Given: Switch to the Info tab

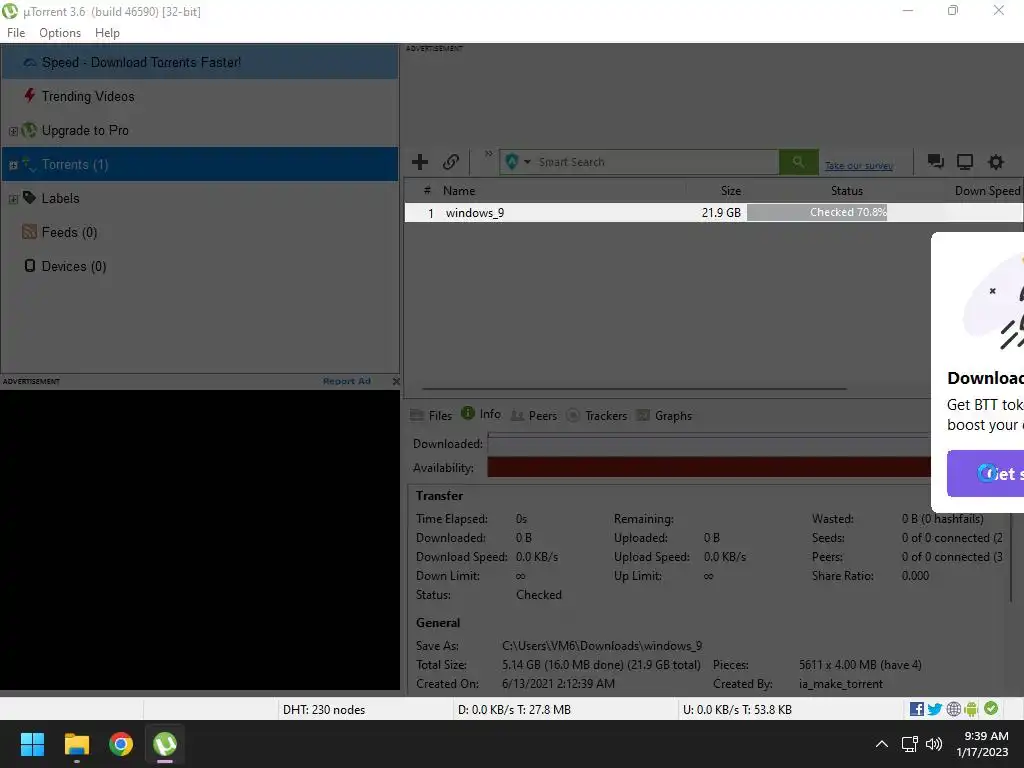Looking at the screenshot, I should 481,414.
